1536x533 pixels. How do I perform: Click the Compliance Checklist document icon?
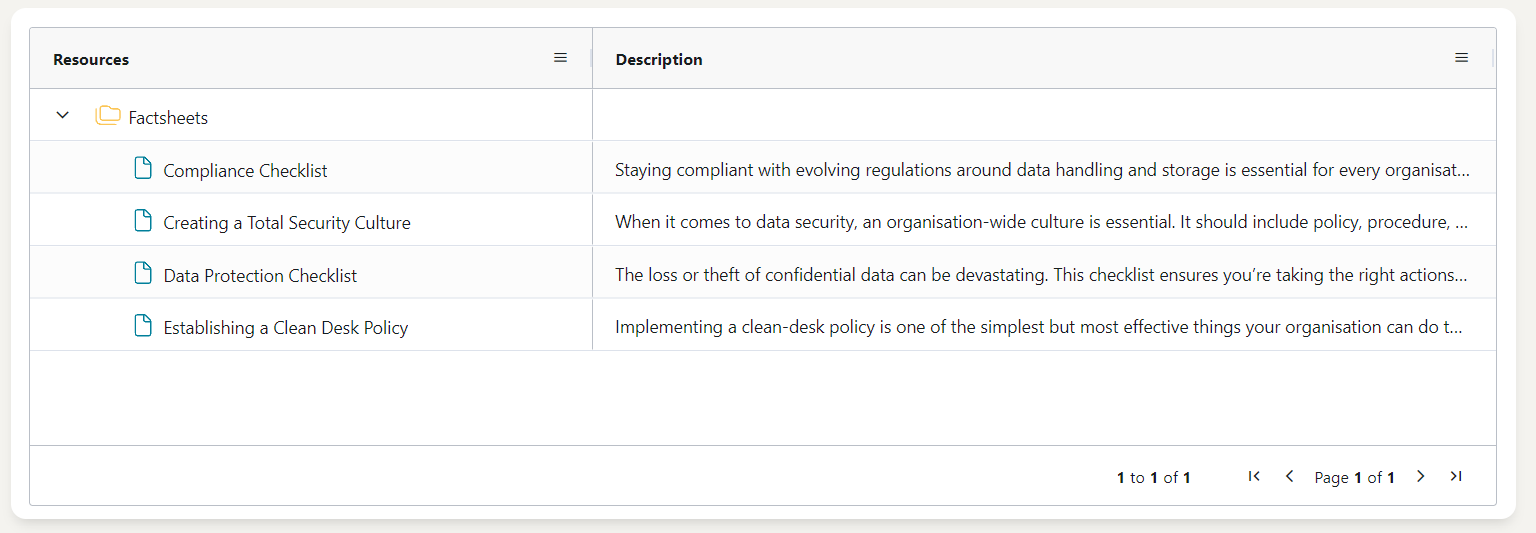(x=144, y=169)
